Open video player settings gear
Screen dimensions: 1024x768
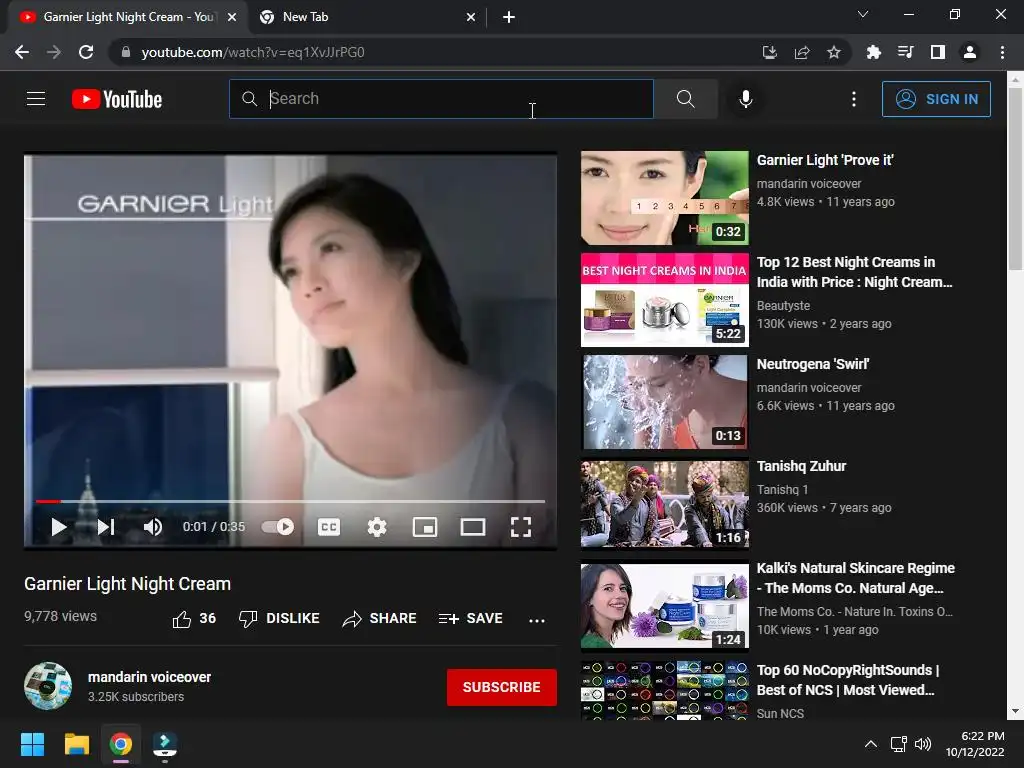[377, 526]
